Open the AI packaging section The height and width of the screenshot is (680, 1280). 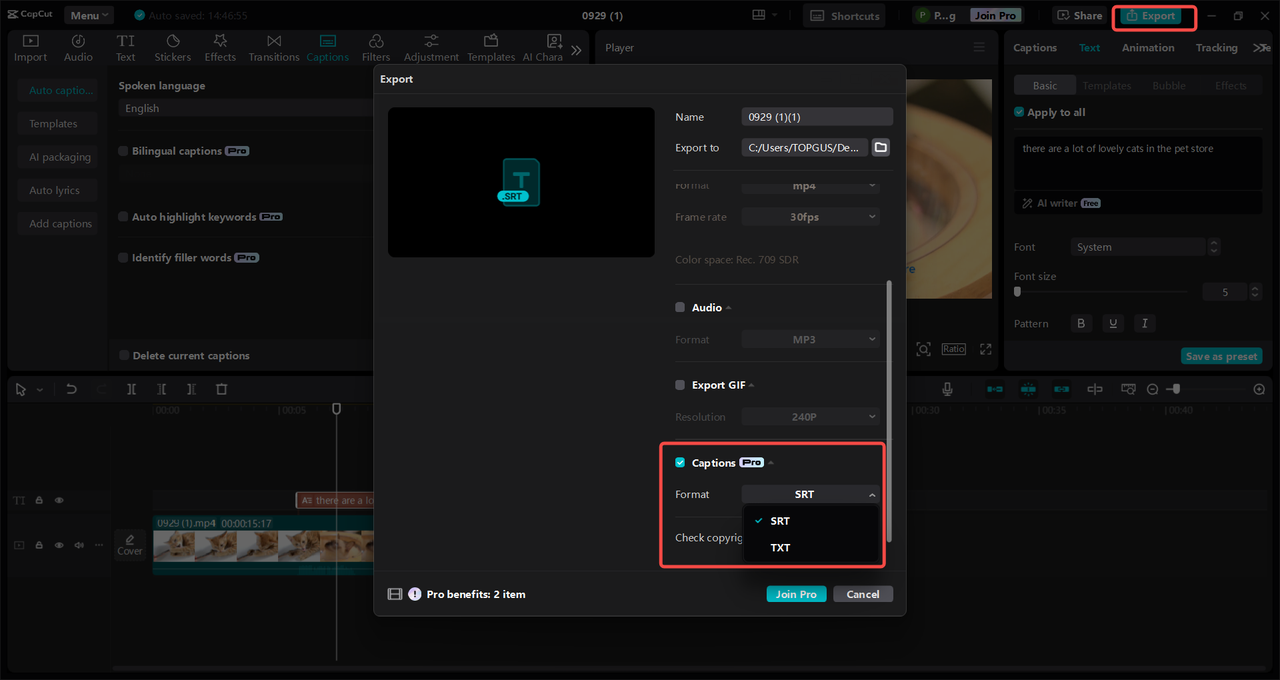[x=60, y=157]
